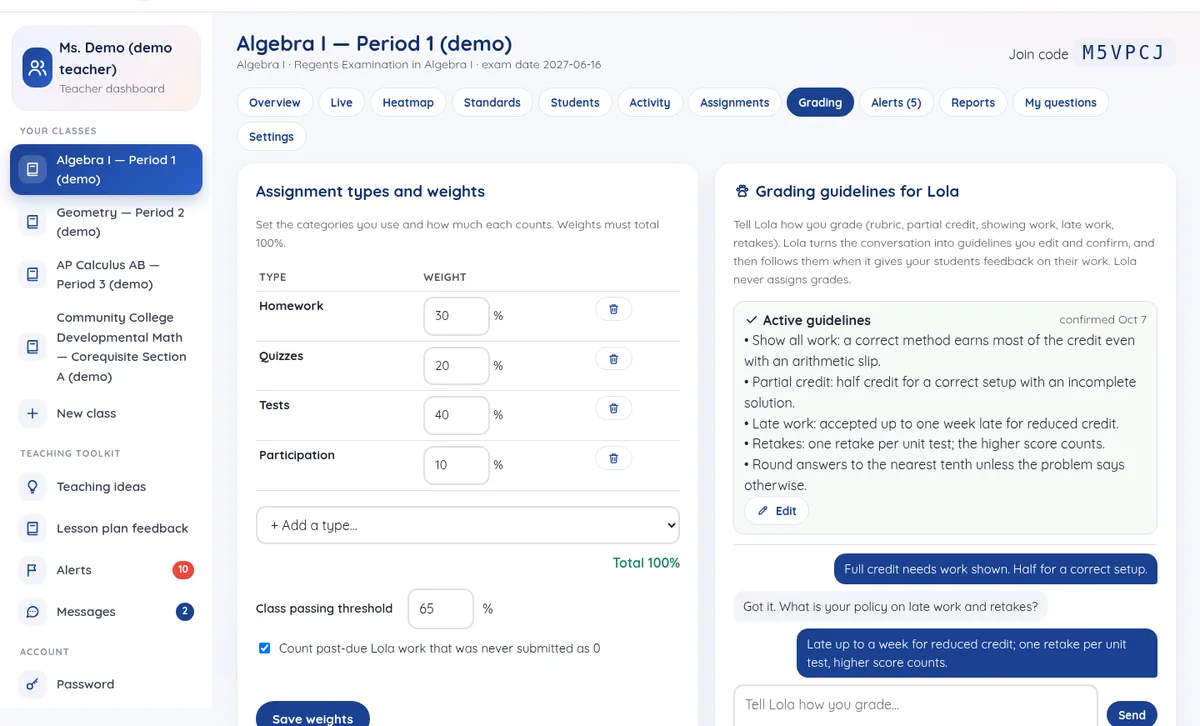Open the flag Alerts icon in sidebar

[33, 570]
